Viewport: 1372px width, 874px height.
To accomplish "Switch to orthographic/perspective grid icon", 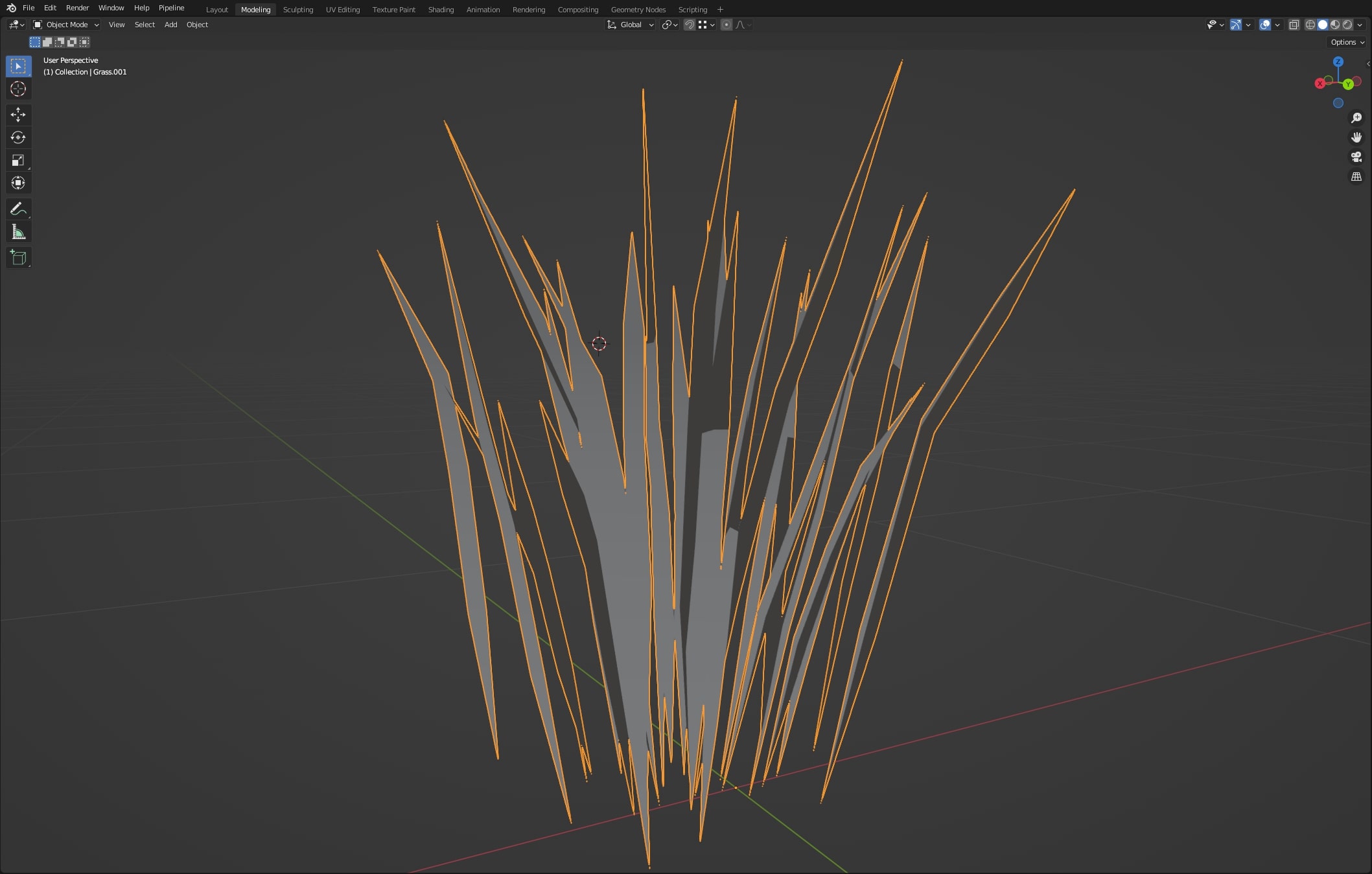I will (x=1356, y=176).
